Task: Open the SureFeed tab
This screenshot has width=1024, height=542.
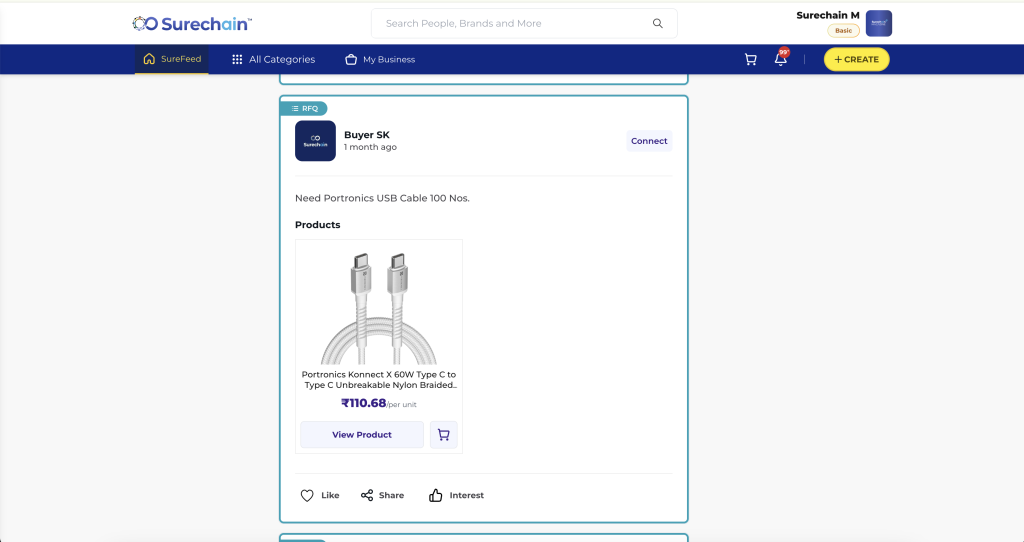Action: (x=172, y=59)
